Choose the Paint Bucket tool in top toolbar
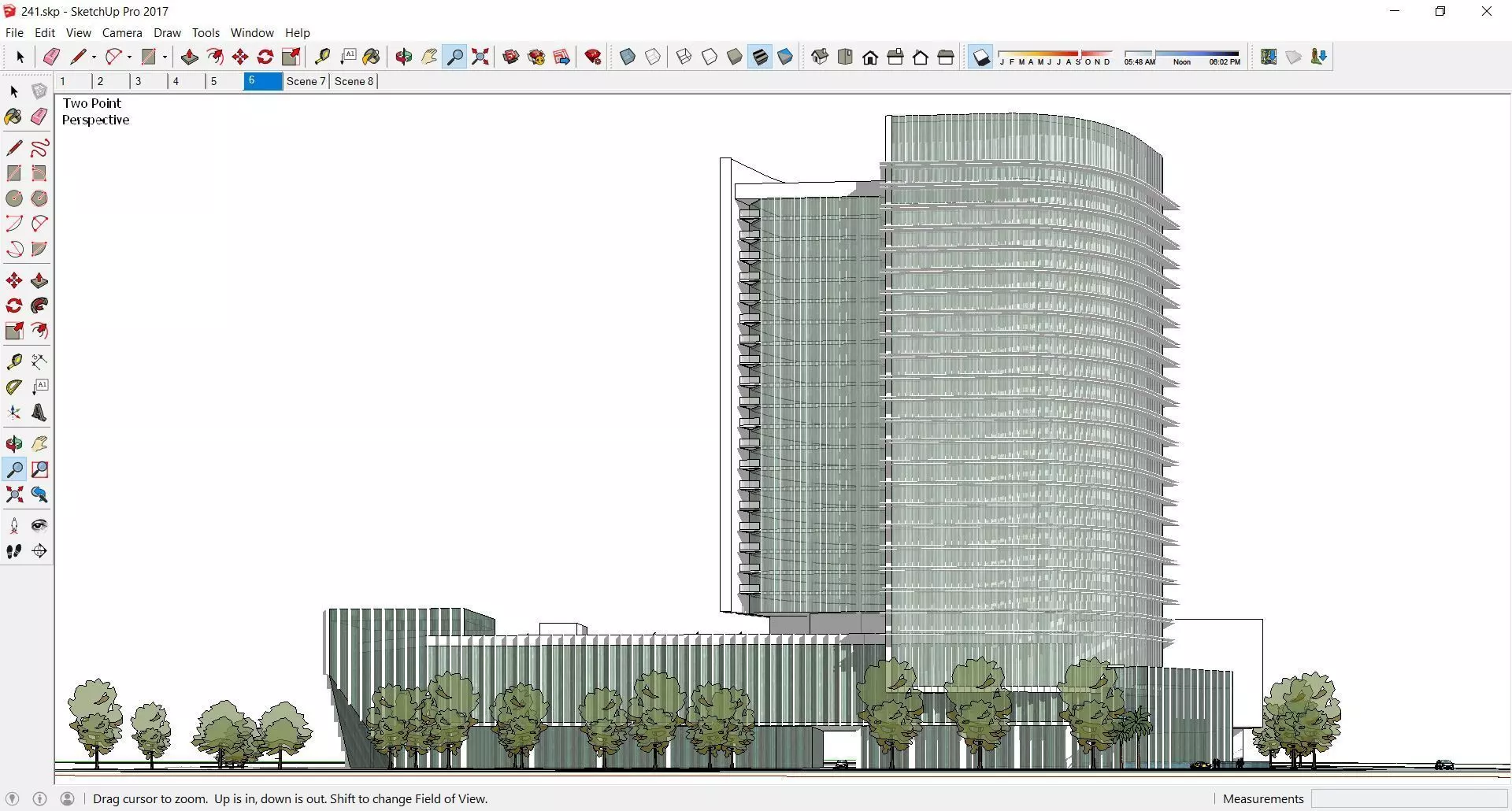 372,57
